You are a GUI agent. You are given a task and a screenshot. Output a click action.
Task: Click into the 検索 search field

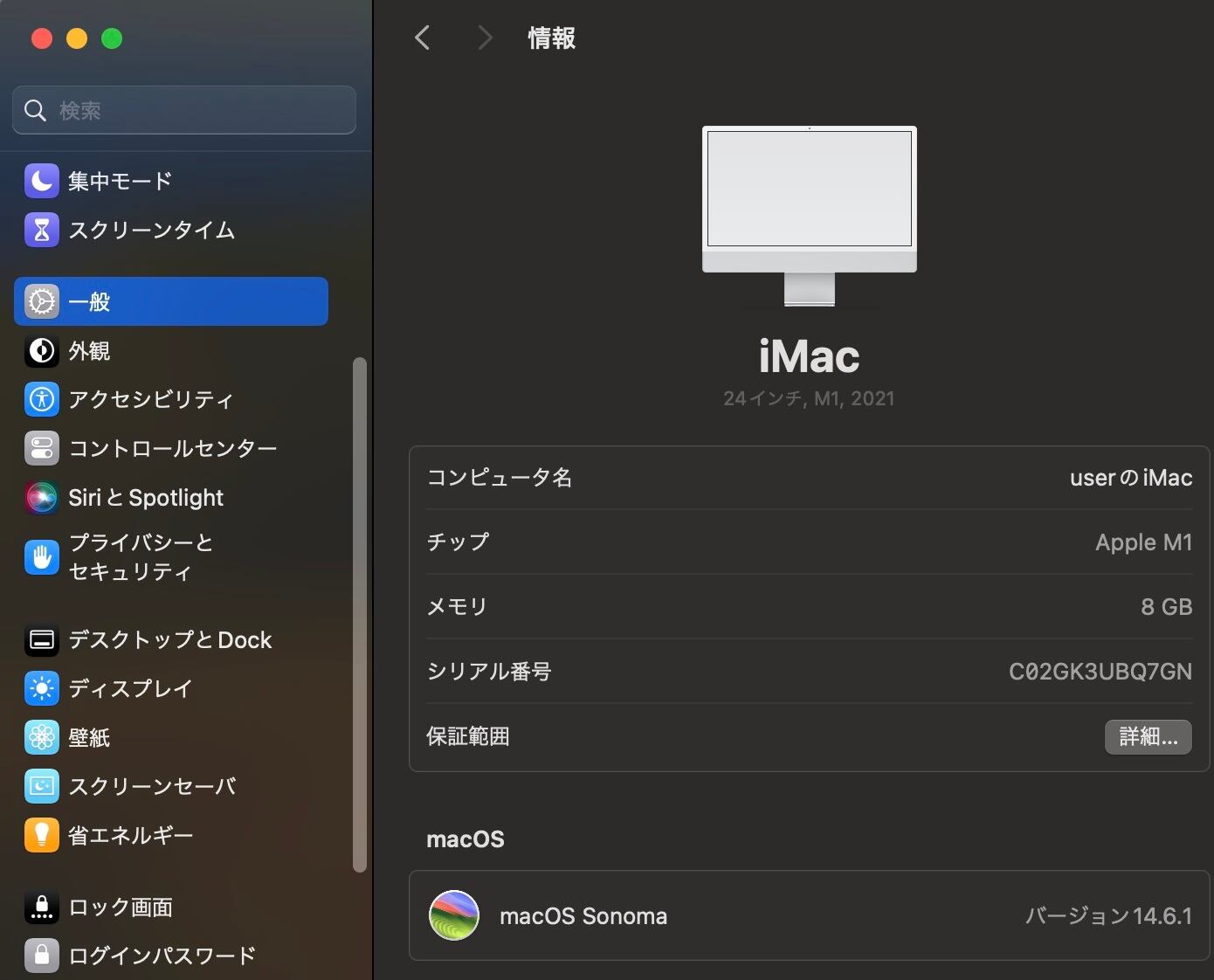point(184,110)
